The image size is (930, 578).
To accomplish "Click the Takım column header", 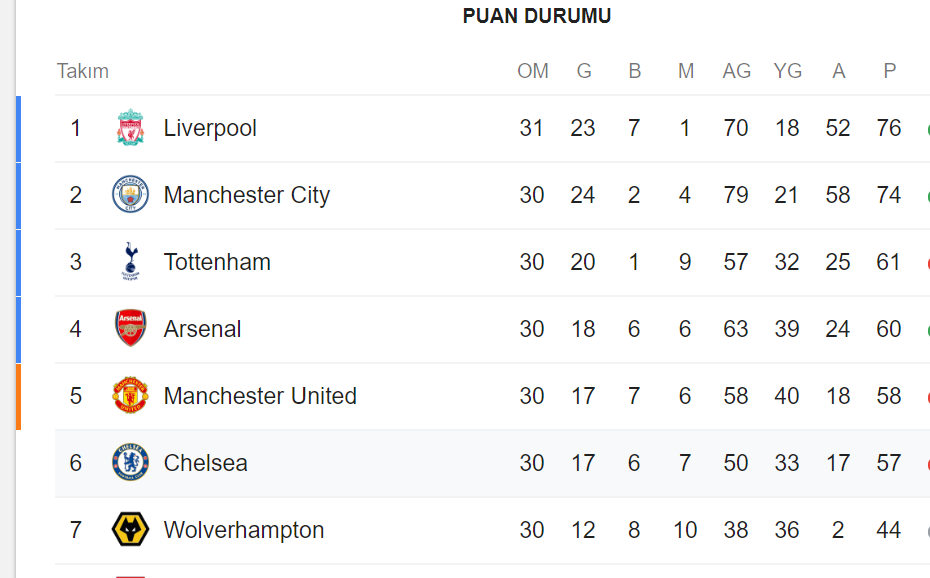I will point(83,71).
